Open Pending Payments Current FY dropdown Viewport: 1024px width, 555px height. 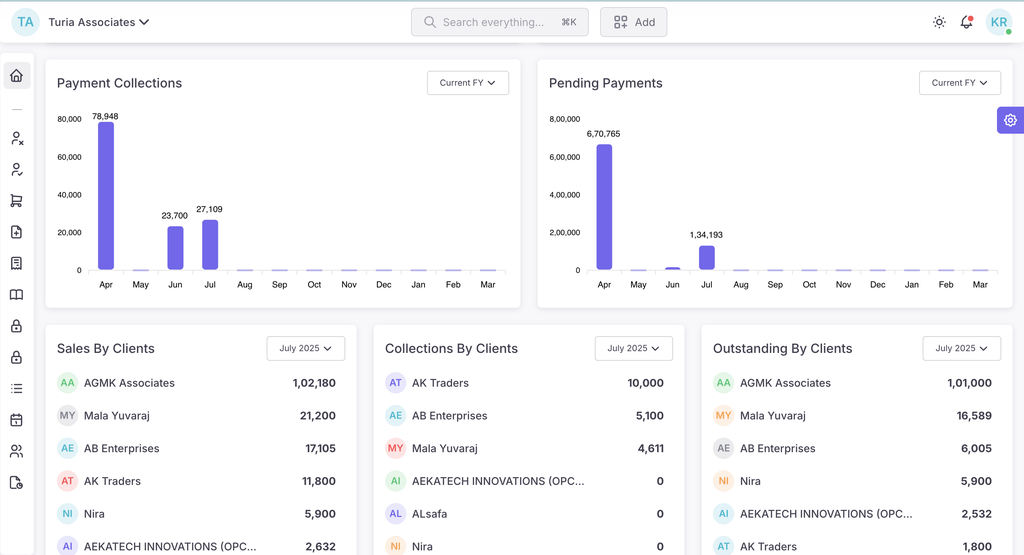click(x=959, y=83)
